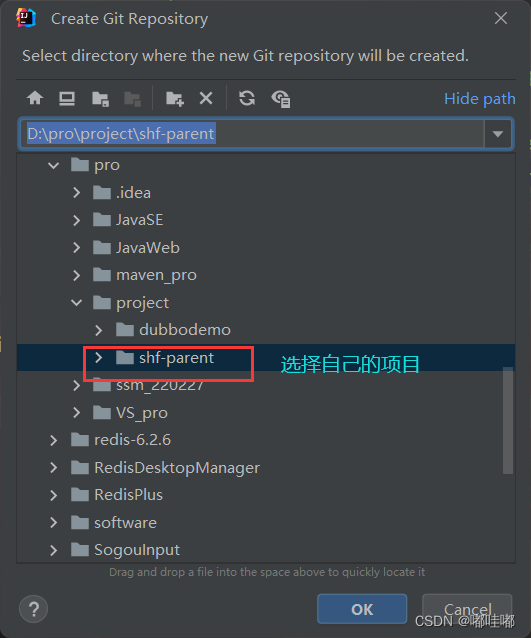Screen dimensions: 531x638
Task: Select the software folder
Action: (125, 523)
